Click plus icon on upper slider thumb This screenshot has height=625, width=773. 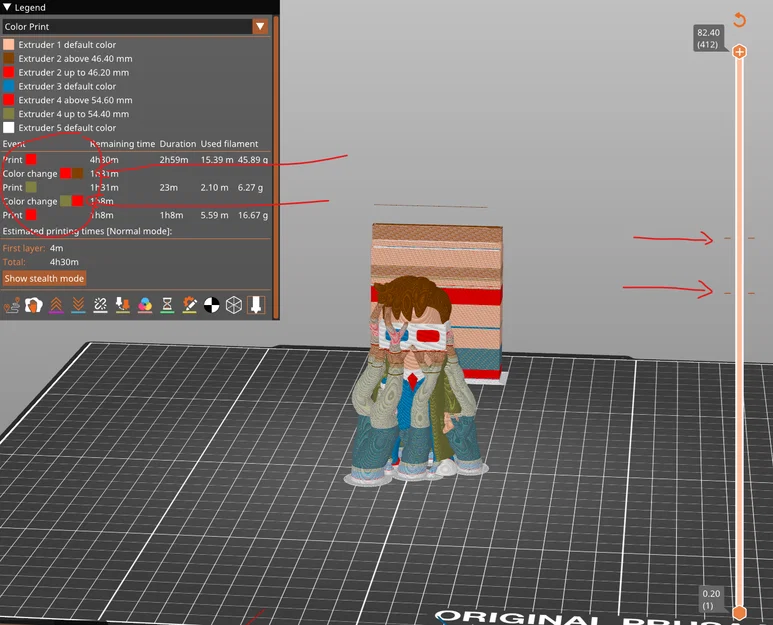[x=739, y=51]
